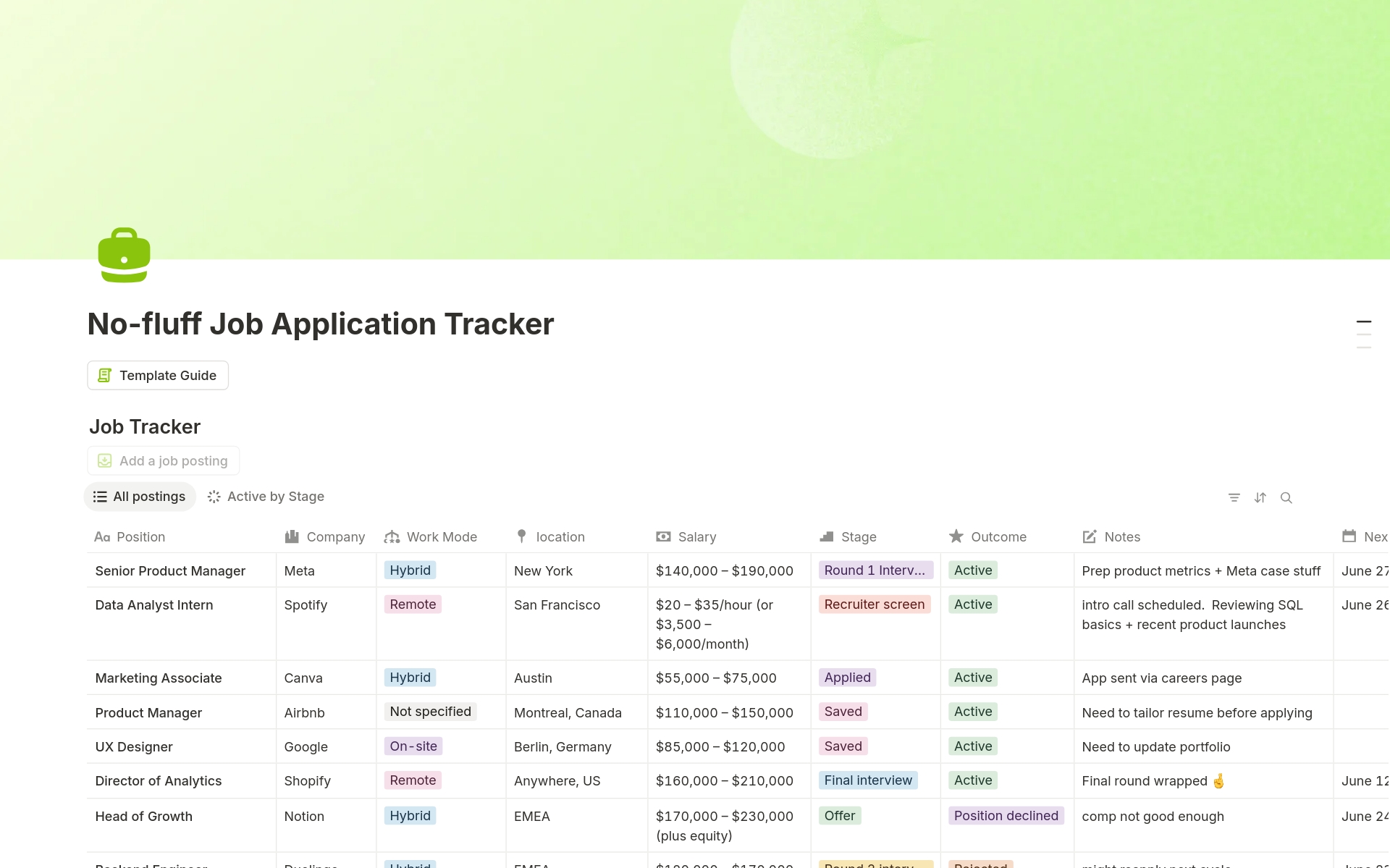Switch to Active by Stage view
Viewport: 1390px width, 868px height.
click(266, 497)
